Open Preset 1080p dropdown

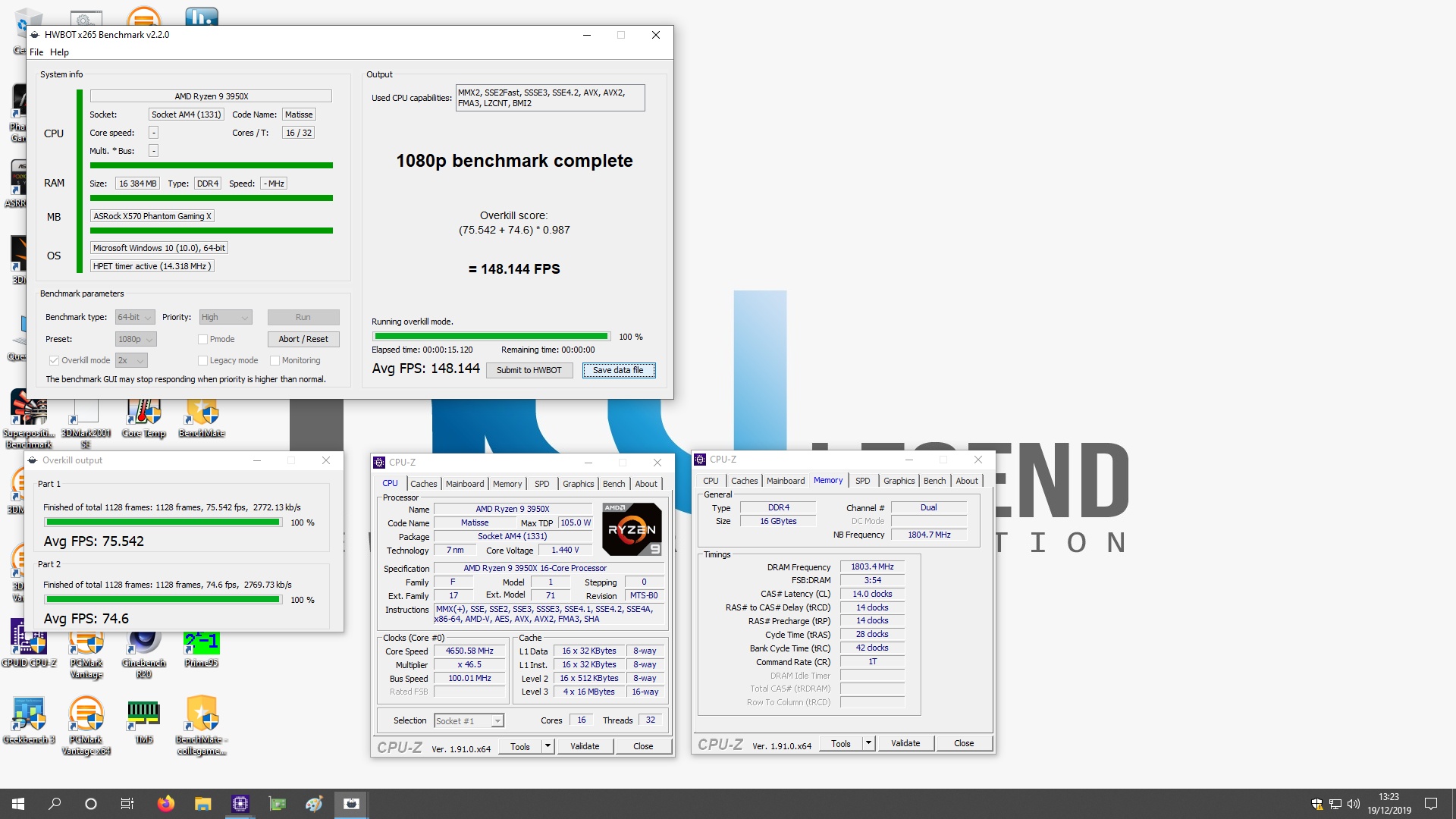pos(136,339)
